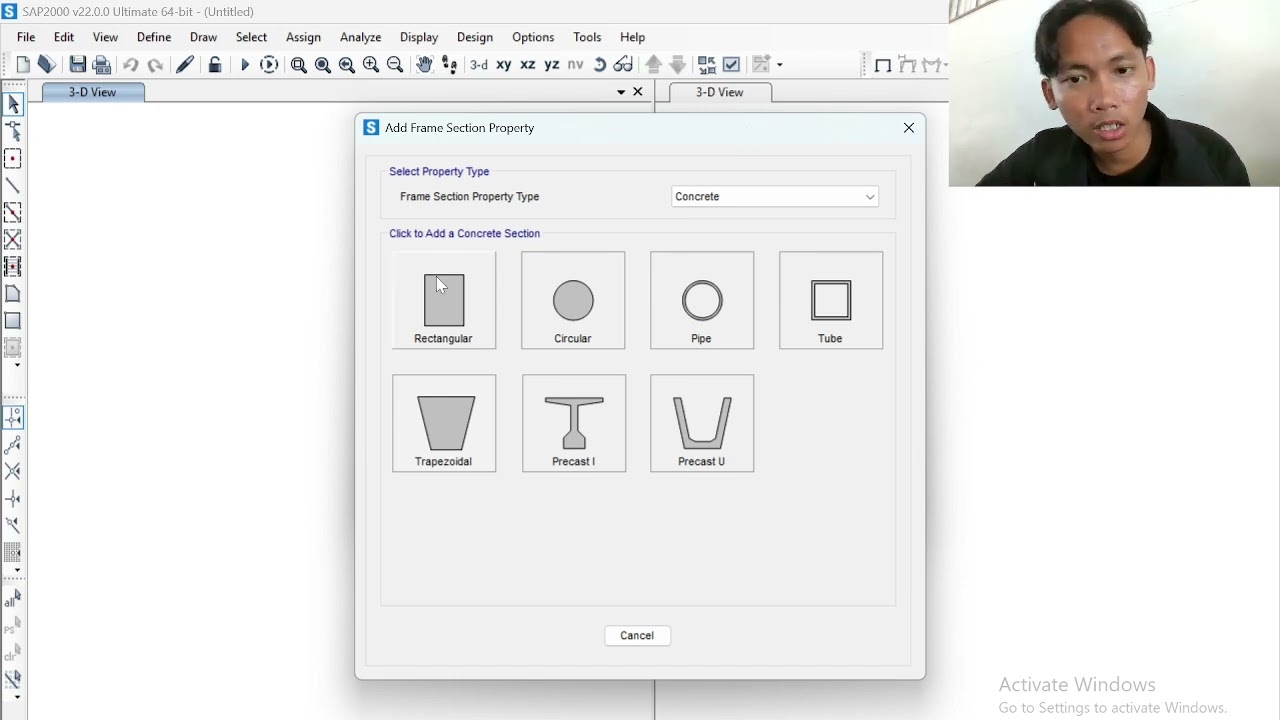Image resolution: width=1280 pixels, height=720 pixels.
Task: Select the Reshape Object tool
Action: pos(13,131)
